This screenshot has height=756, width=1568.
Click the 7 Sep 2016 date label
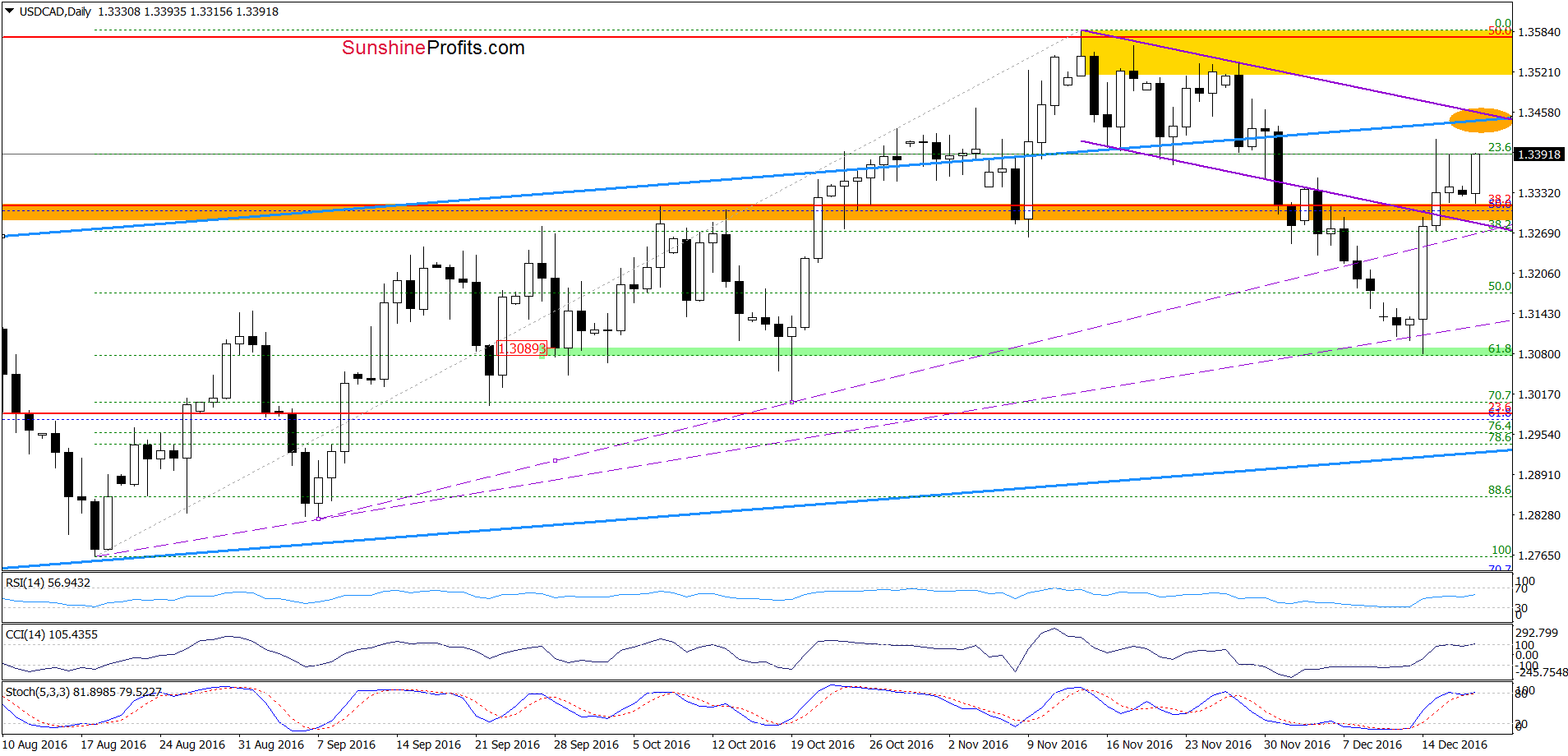[346, 744]
